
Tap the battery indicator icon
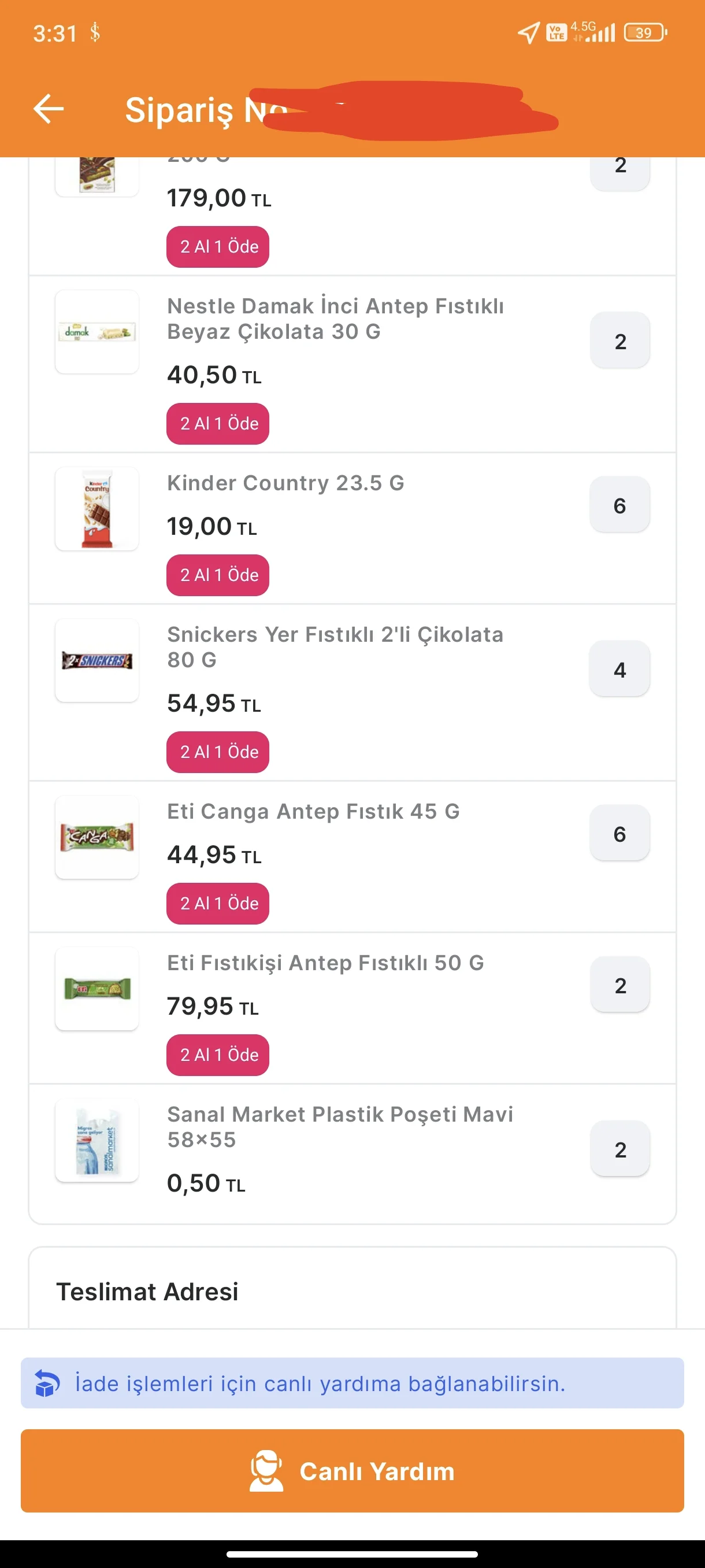(645, 32)
